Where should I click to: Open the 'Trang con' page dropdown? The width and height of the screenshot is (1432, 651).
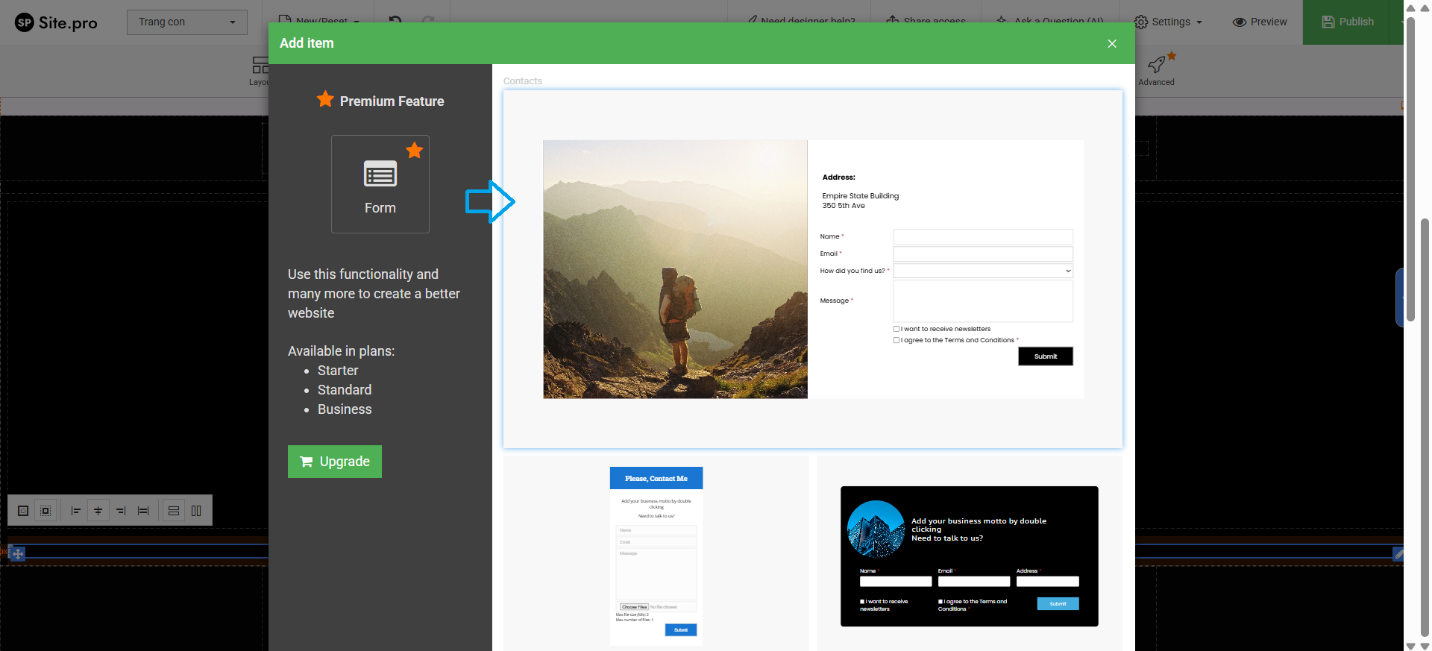[187, 22]
